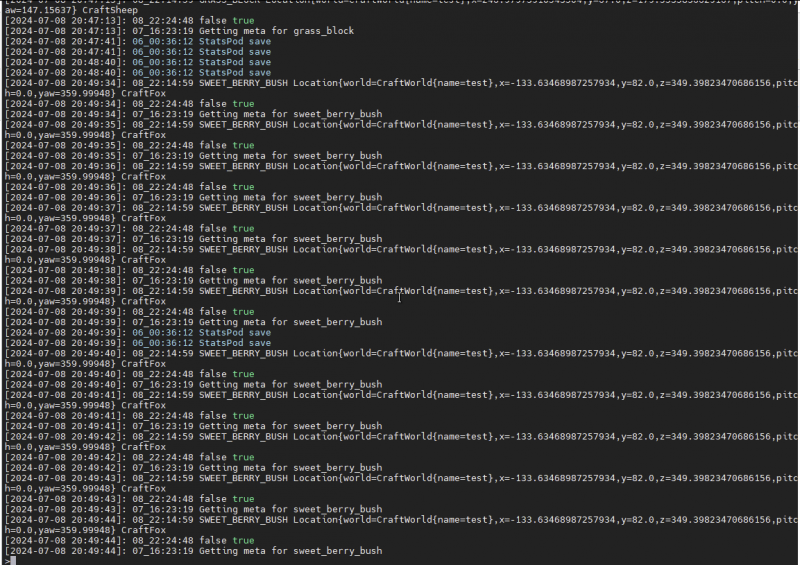Click 20:49:40 'Getting meta for sweet_berry_bush' line
Image resolution: width=800 pixels, height=565 pixels.
[x=193, y=385]
